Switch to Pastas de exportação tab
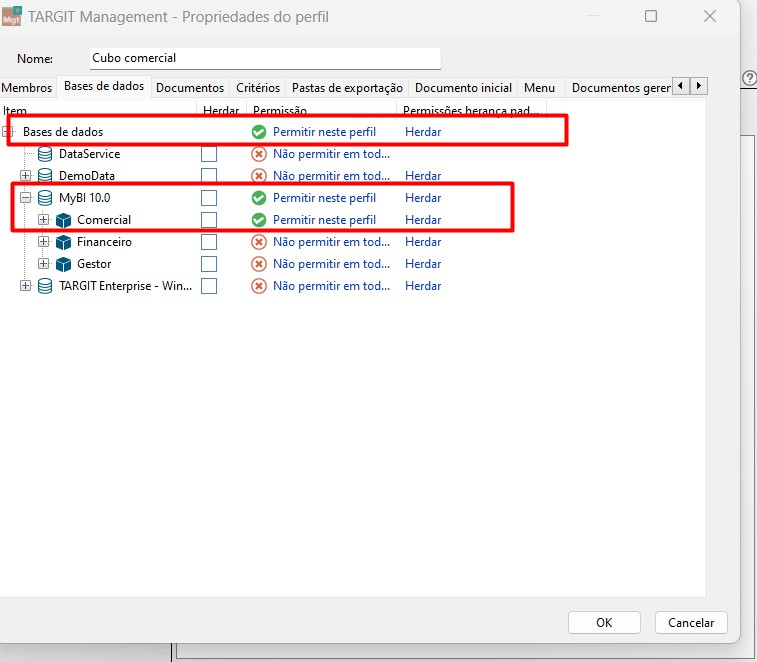Image resolution: width=757 pixels, height=662 pixels. click(347, 88)
